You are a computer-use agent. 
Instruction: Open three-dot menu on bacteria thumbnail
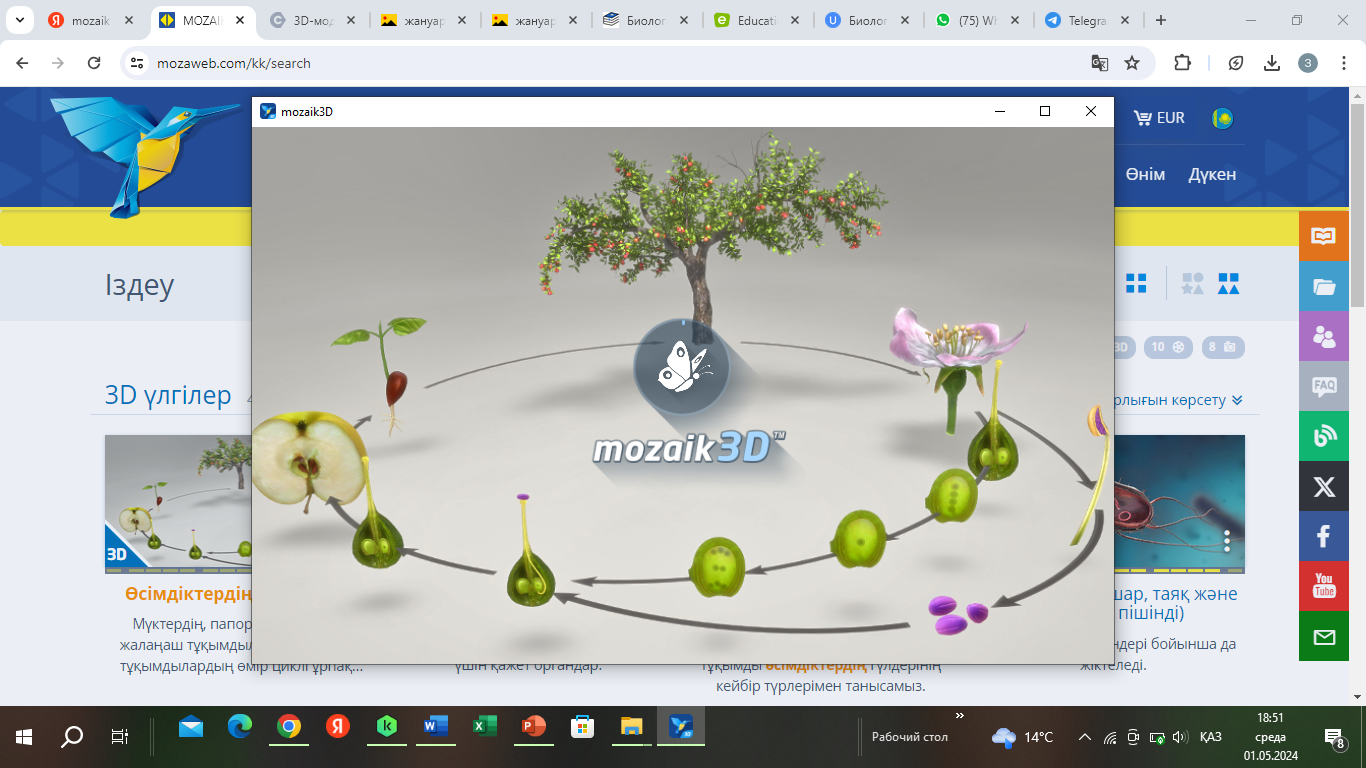click(1227, 541)
